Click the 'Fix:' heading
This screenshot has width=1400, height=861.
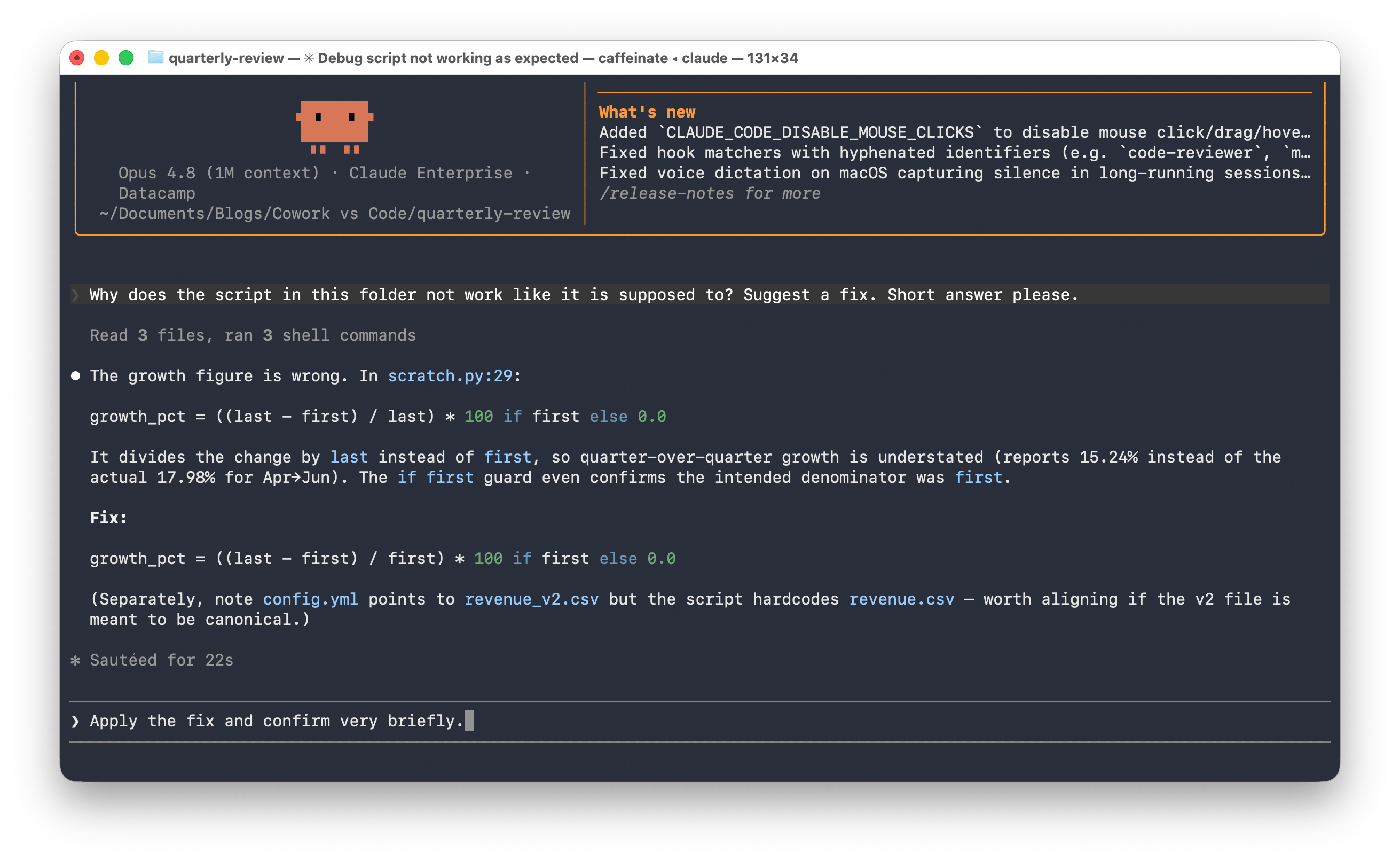108,518
